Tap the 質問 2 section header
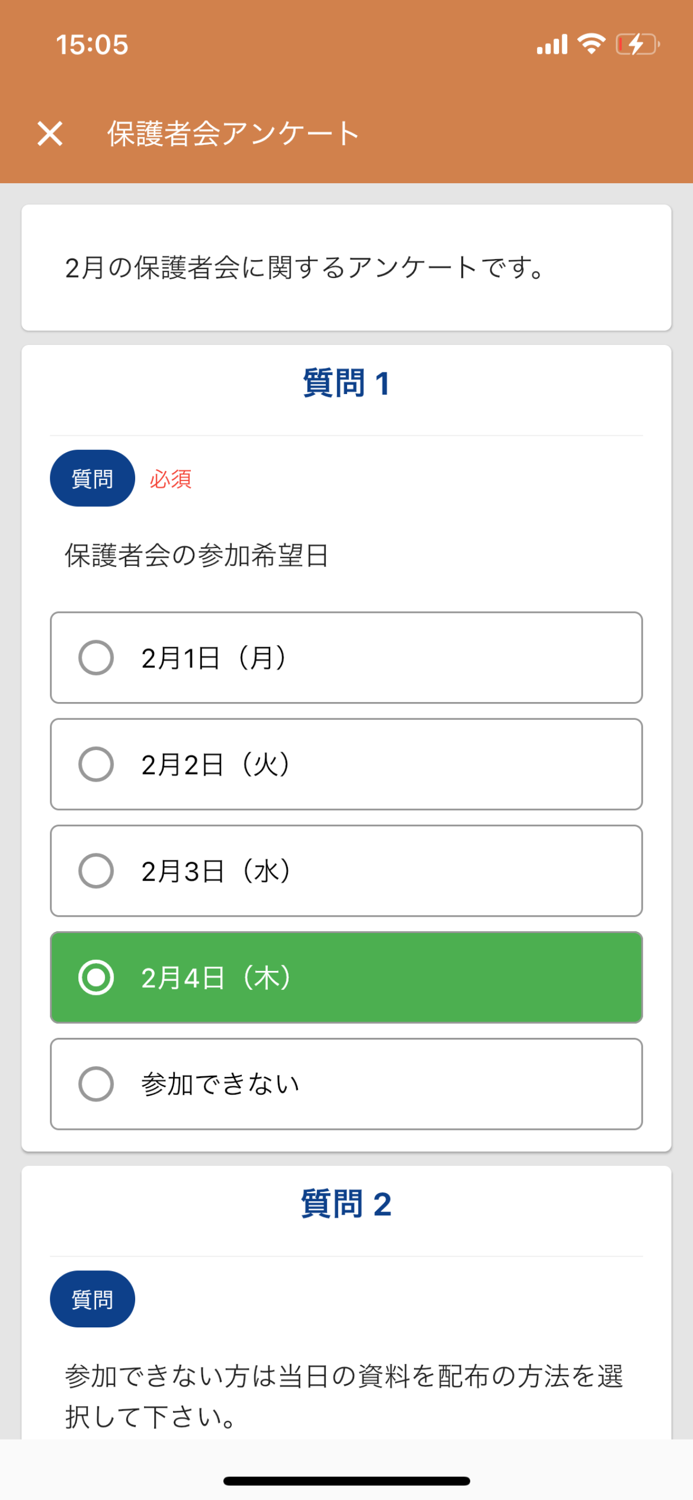This screenshot has height=1500, width=693. coord(346,1204)
